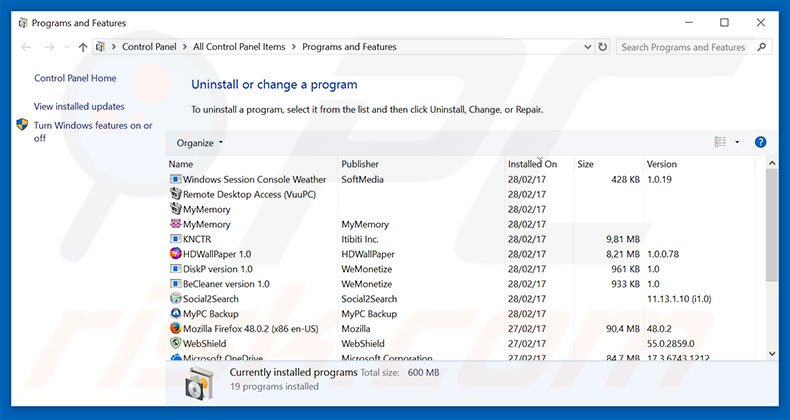
Task: Open Turn Windows features on or off
Action: point(93,131)
